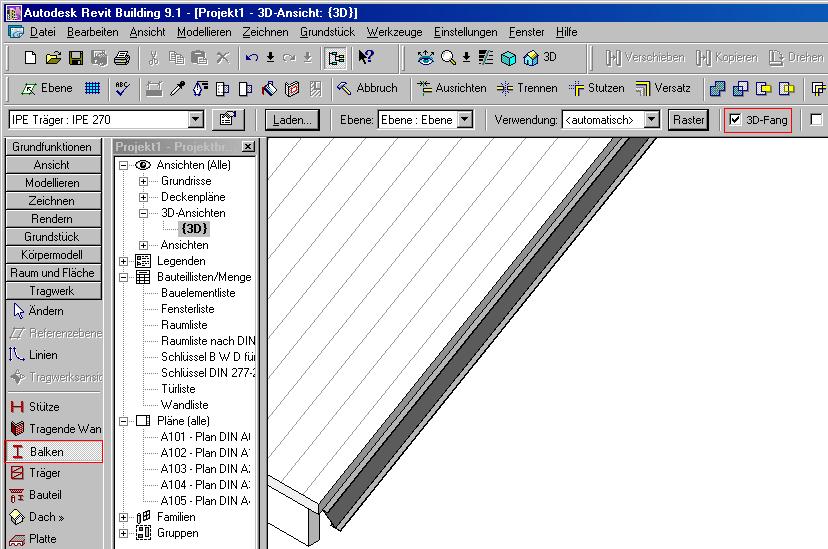Run the ABC spell check icon

coord(123,88)
